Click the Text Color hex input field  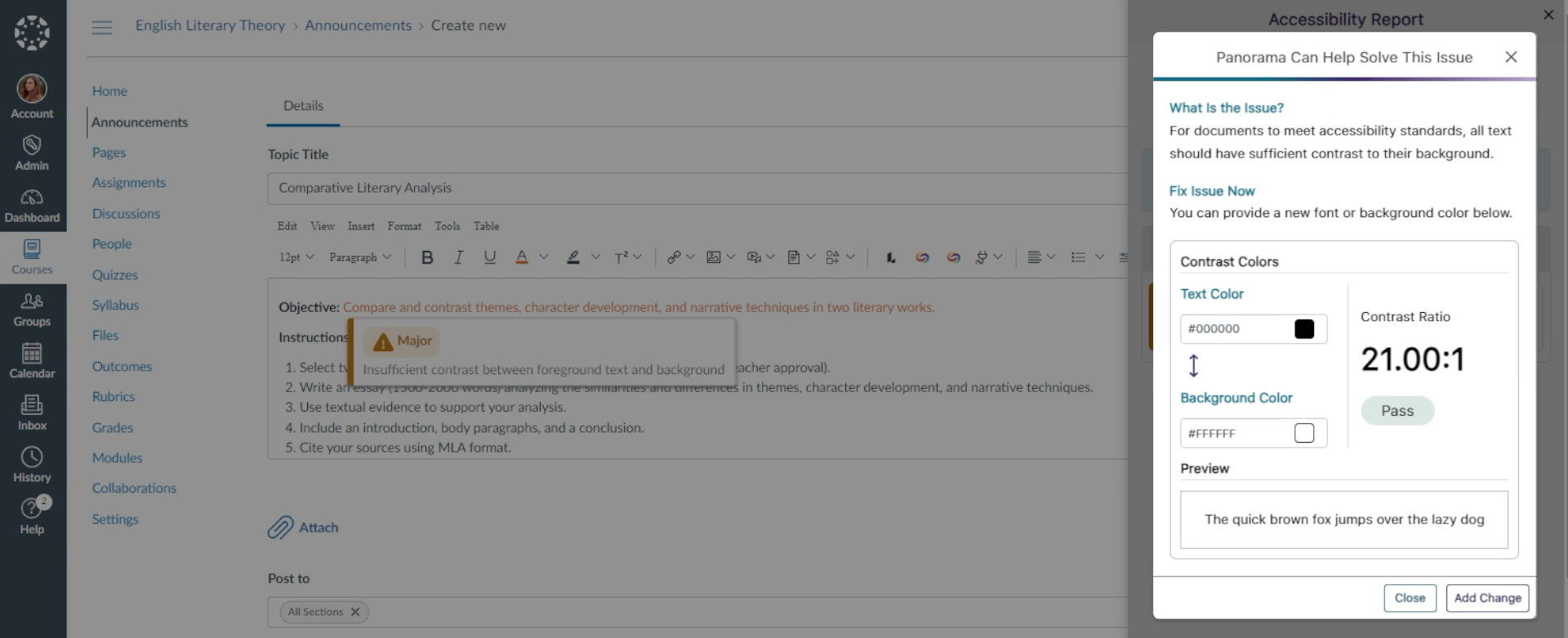pos(1236,329)
